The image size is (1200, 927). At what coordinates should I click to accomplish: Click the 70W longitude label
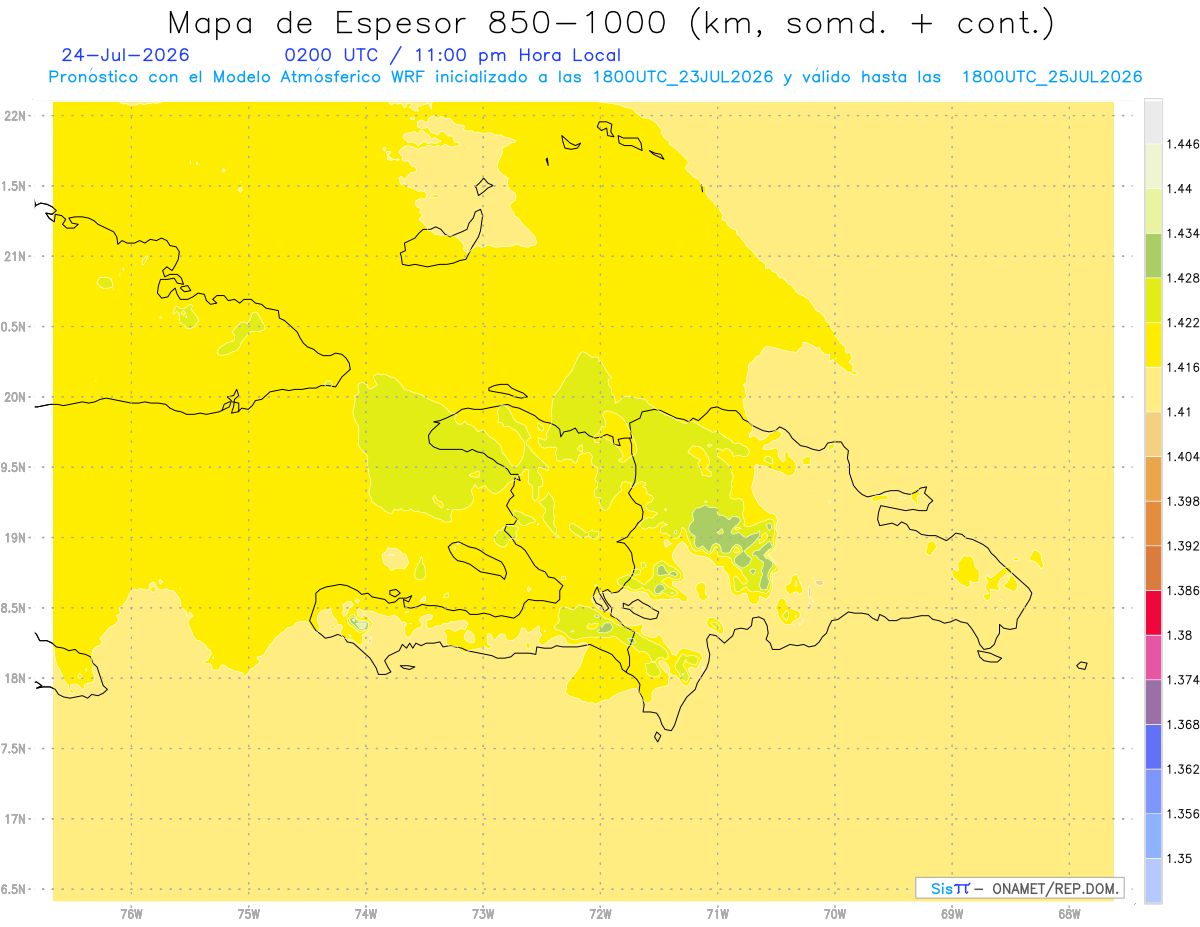coord(835,913)
